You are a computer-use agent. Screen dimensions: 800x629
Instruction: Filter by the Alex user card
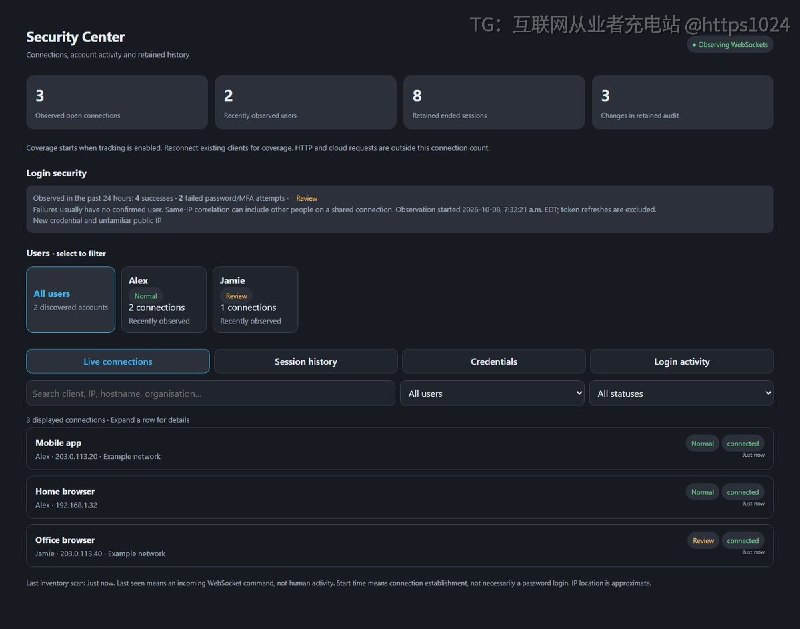[x=164, y=299]
